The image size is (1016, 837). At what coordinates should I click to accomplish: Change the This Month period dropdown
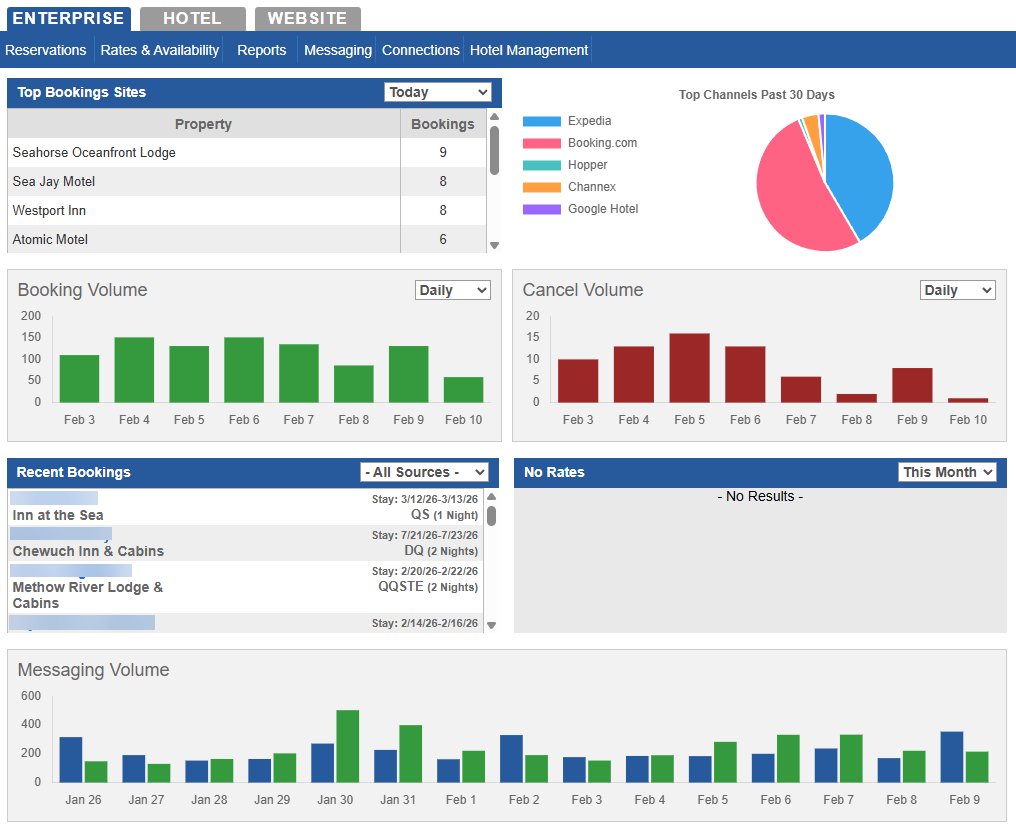tap(947, 472)
